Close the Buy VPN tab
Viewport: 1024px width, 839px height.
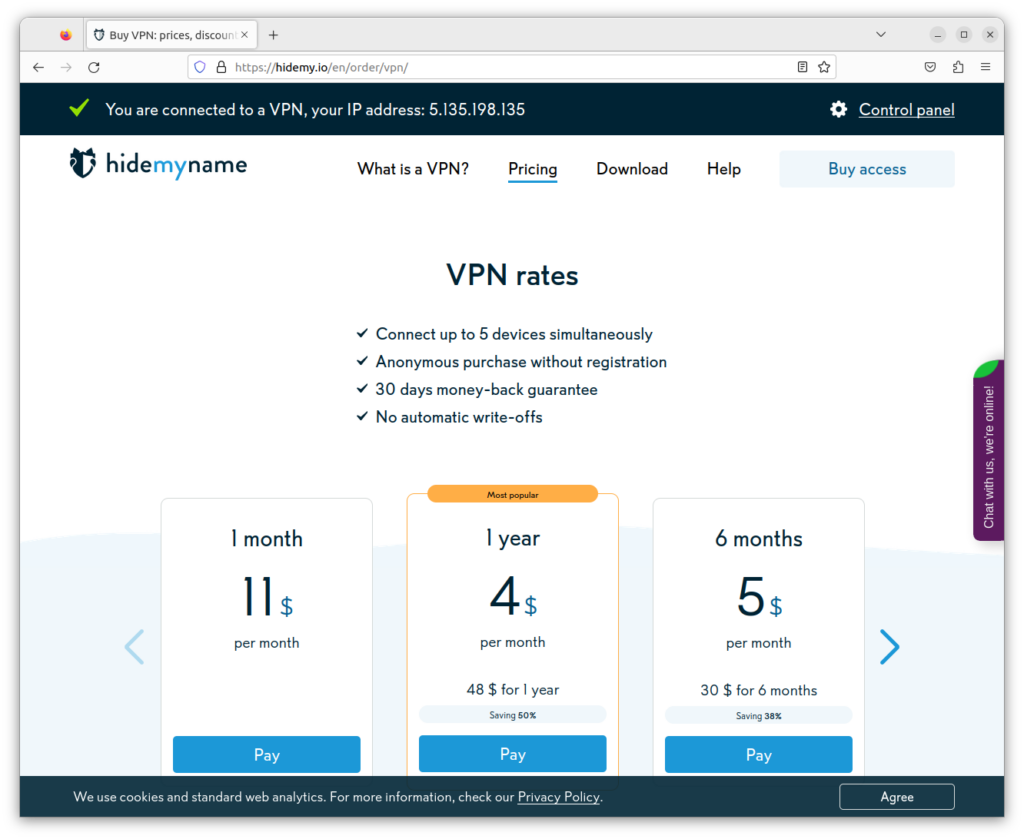coord(244,35)
